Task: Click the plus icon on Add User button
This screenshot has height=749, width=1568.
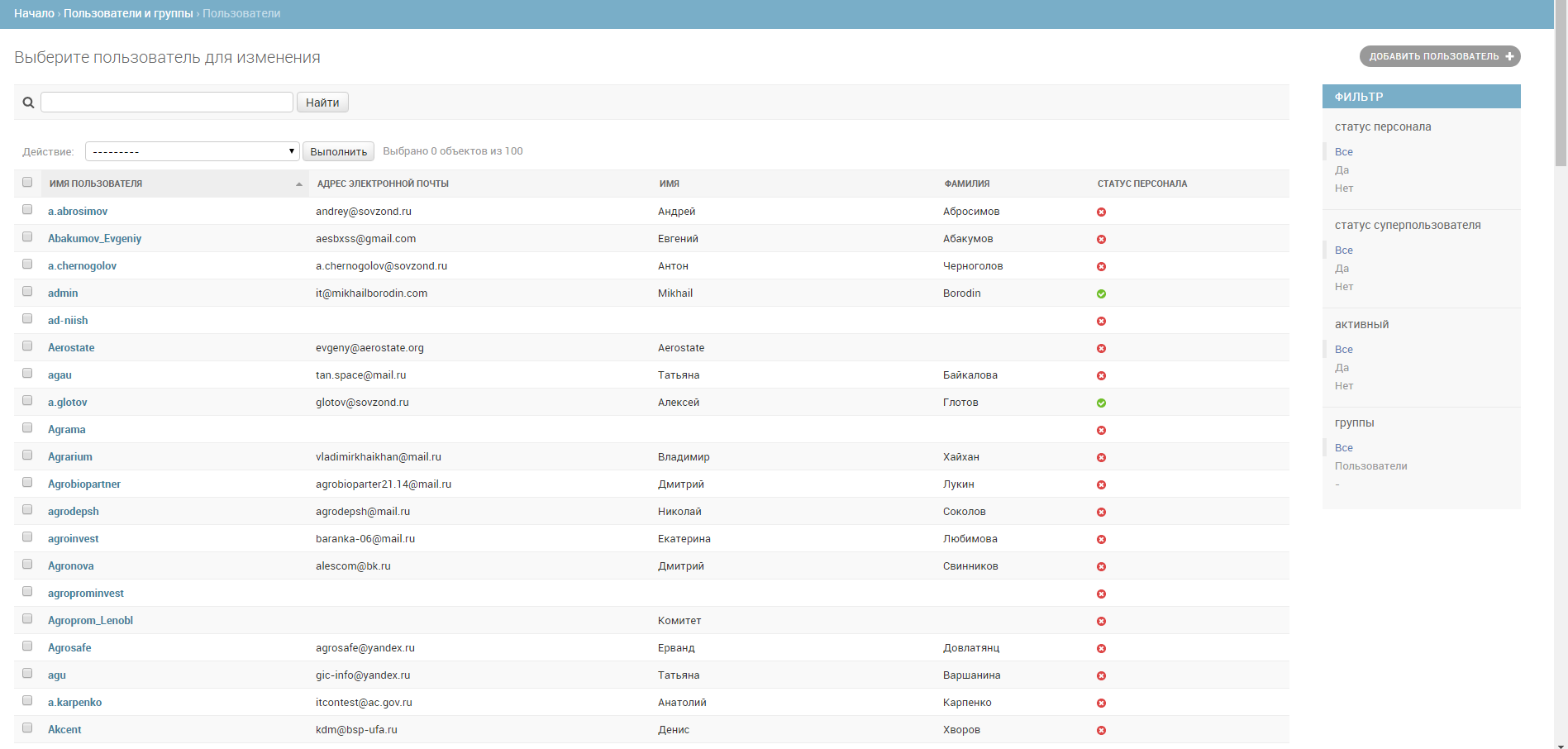Action: pyautogui.click(x=1509, y=56)
